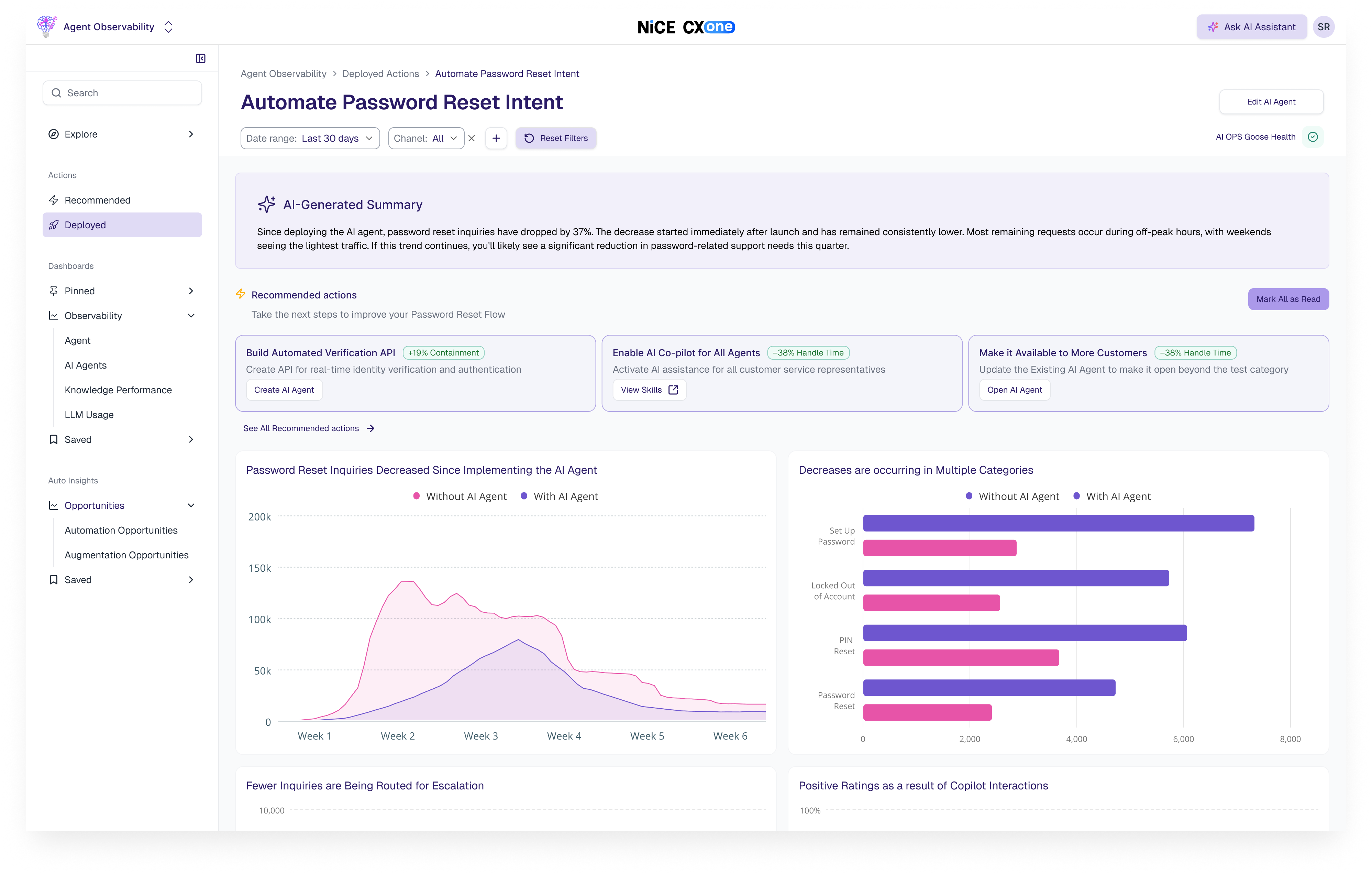Click the AI-Generated Summary sparkle icon
The image size is (1372, 874).
click(266, 204)
